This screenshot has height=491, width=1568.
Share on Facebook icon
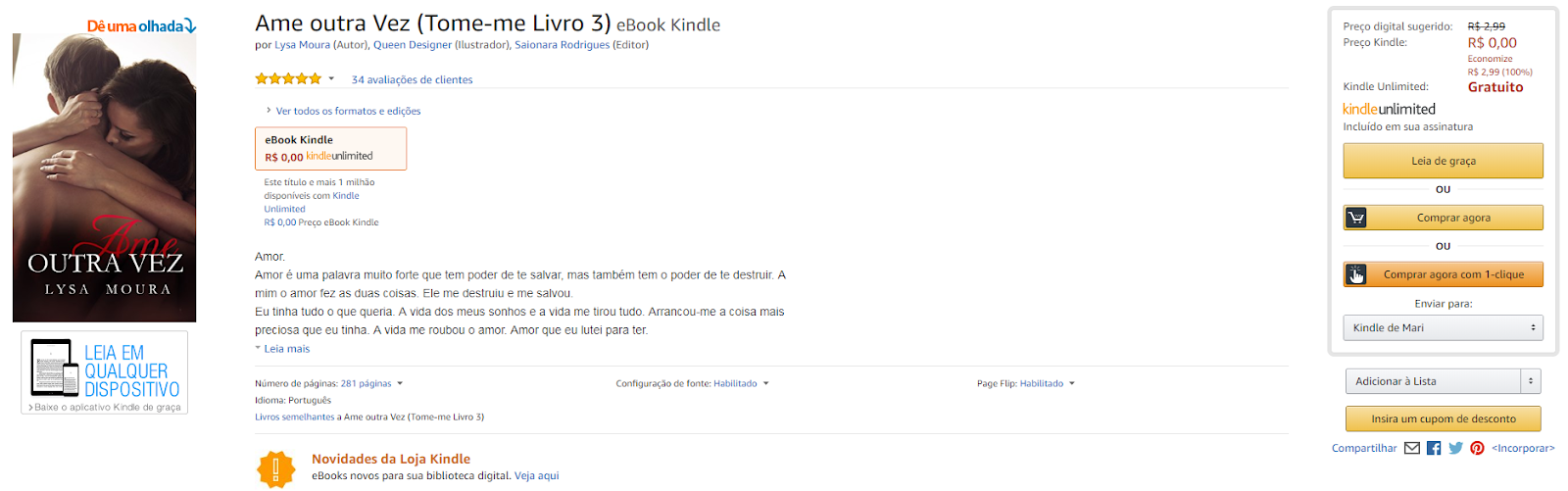1434,448
